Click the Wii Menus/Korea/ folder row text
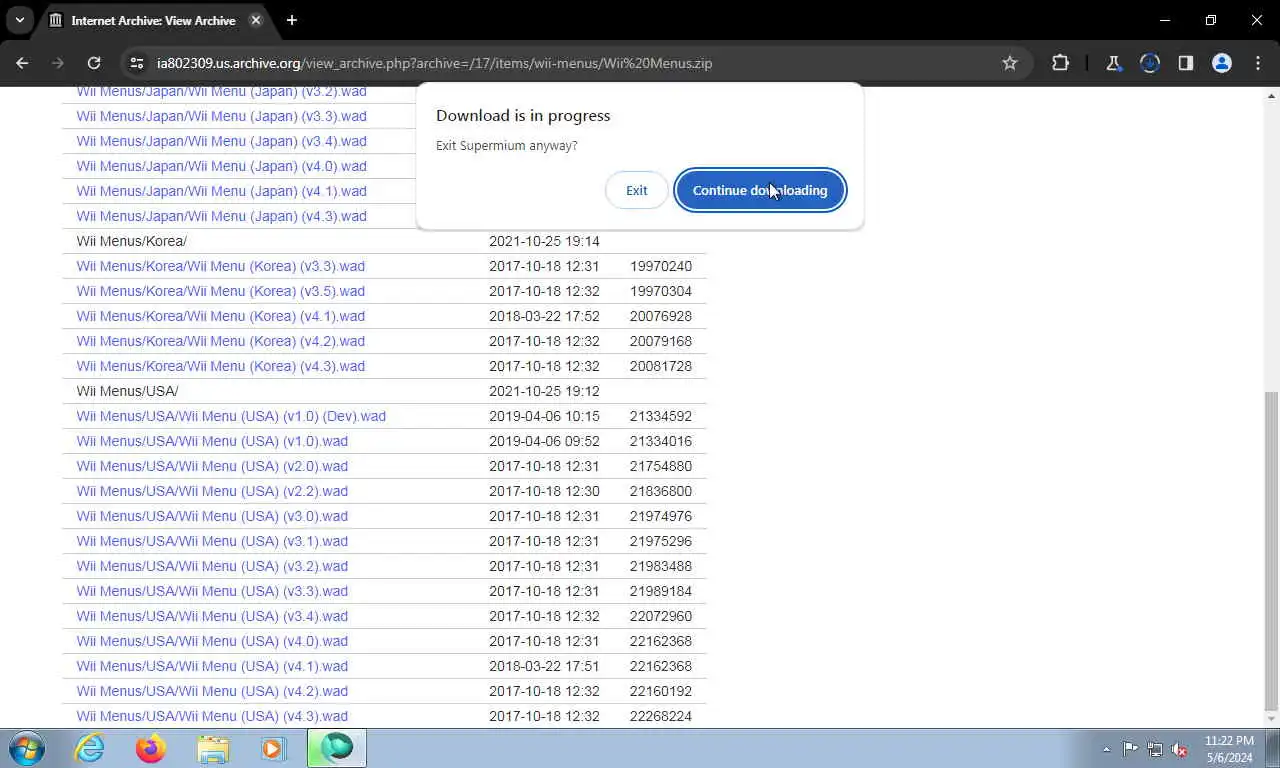The height and width of the screenshot is (768, 1280). [131, 241]
